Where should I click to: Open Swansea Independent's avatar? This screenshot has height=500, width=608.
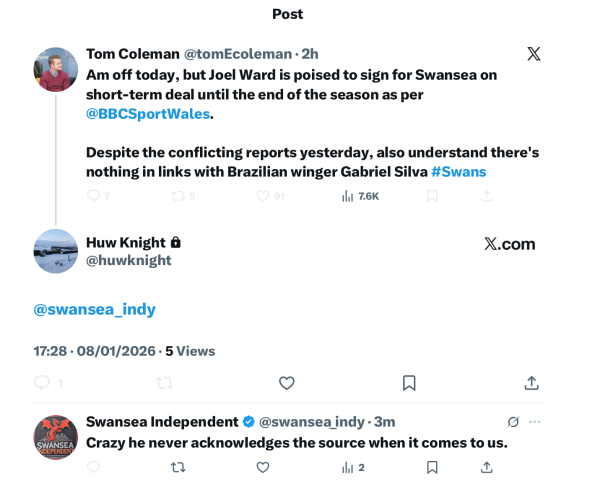coord(56,437)
